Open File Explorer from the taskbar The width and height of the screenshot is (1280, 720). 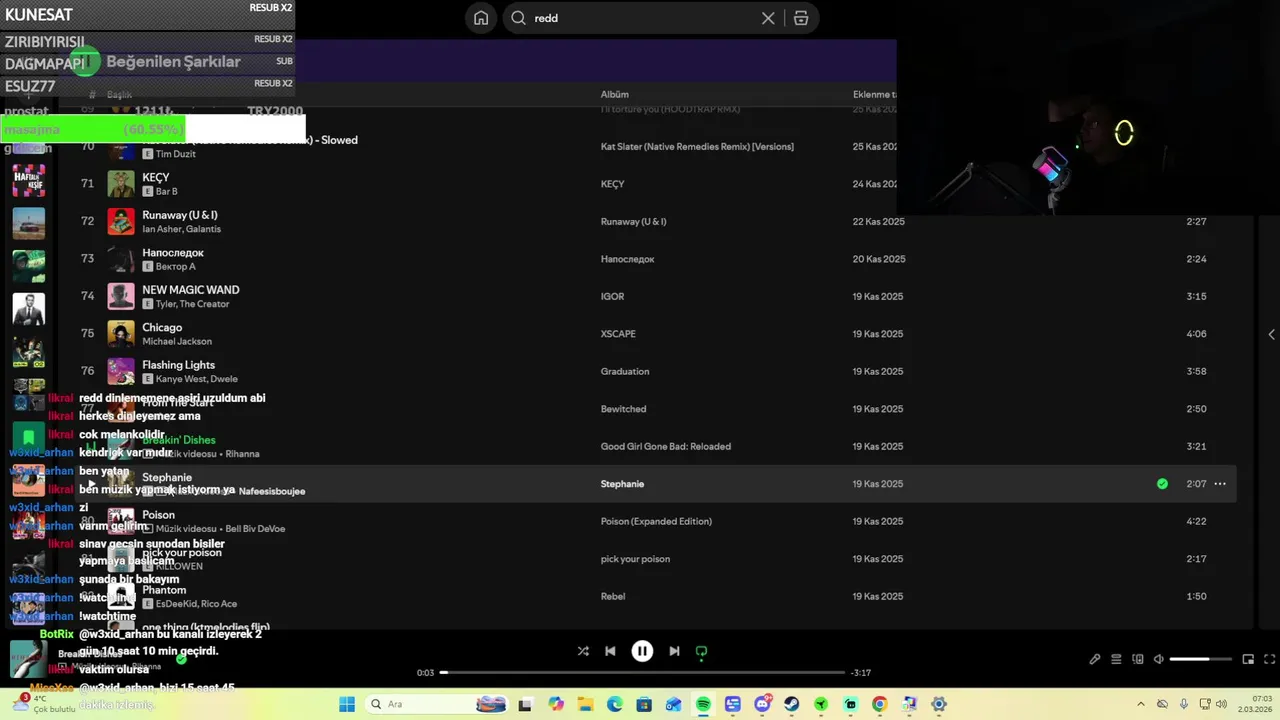[x=585, y=704]
